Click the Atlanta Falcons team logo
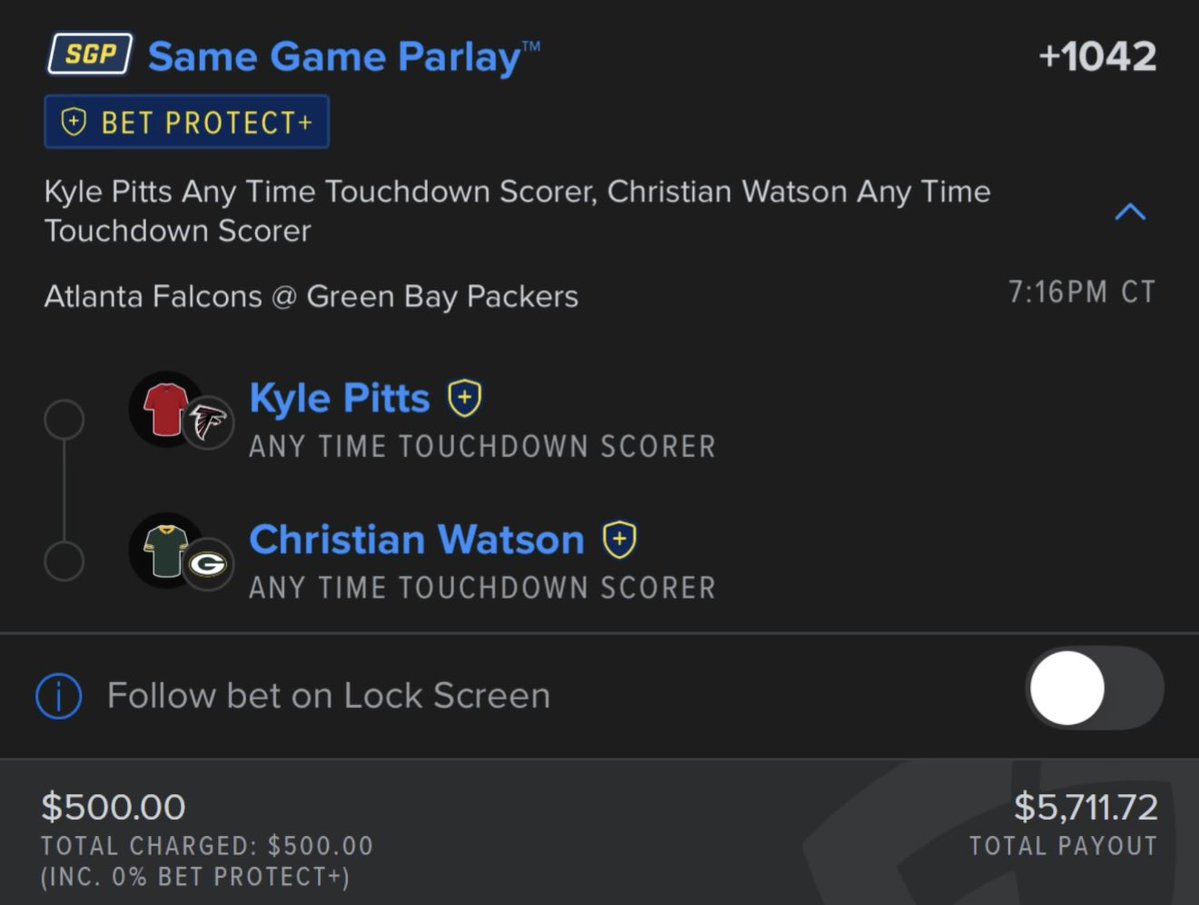The height and width of the screenshot is (905, 1199). pos(208,422)
